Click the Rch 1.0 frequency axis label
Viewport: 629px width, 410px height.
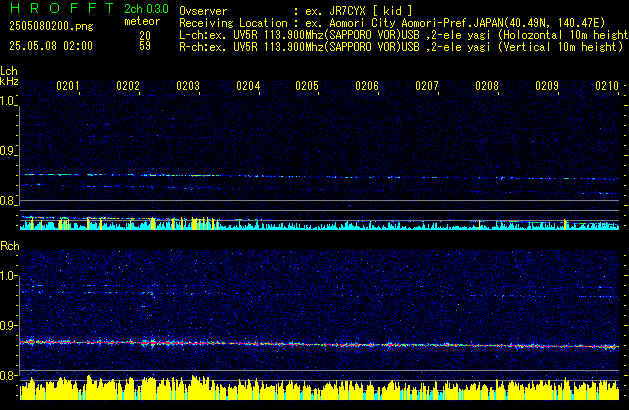7,276
